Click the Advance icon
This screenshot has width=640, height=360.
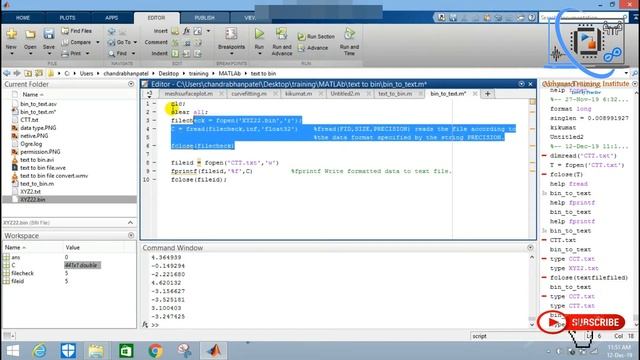click(x=301, y=48)
